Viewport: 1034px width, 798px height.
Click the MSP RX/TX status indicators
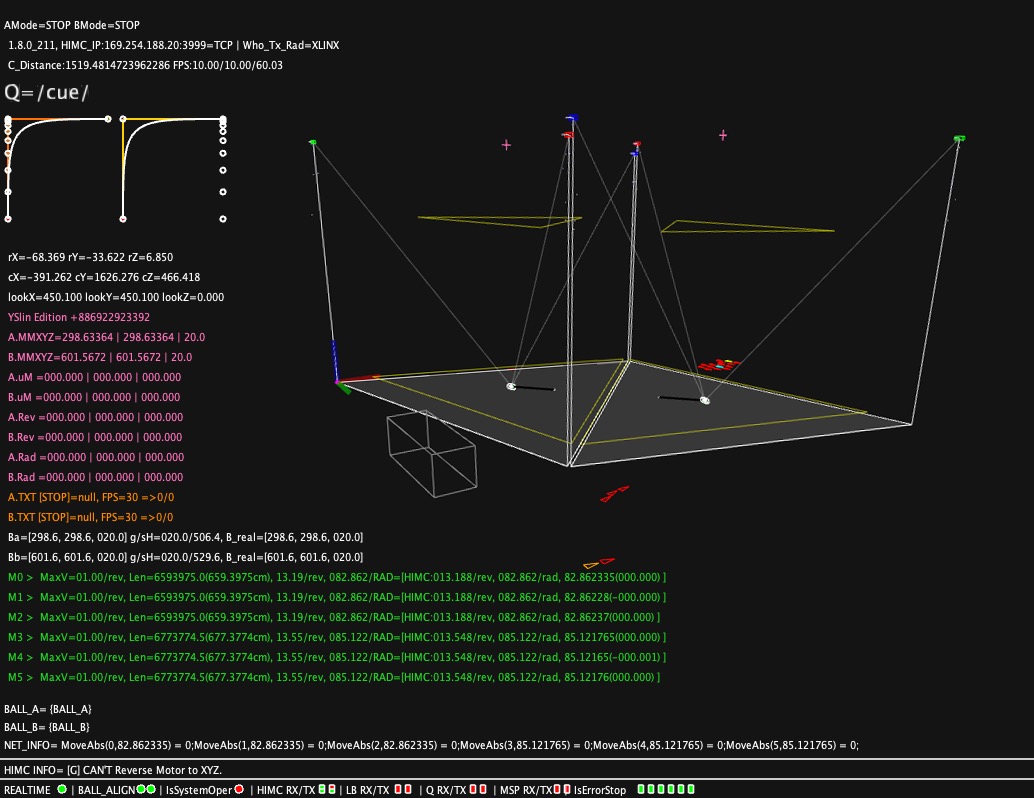pyautogui.click(x=560, y=790)
